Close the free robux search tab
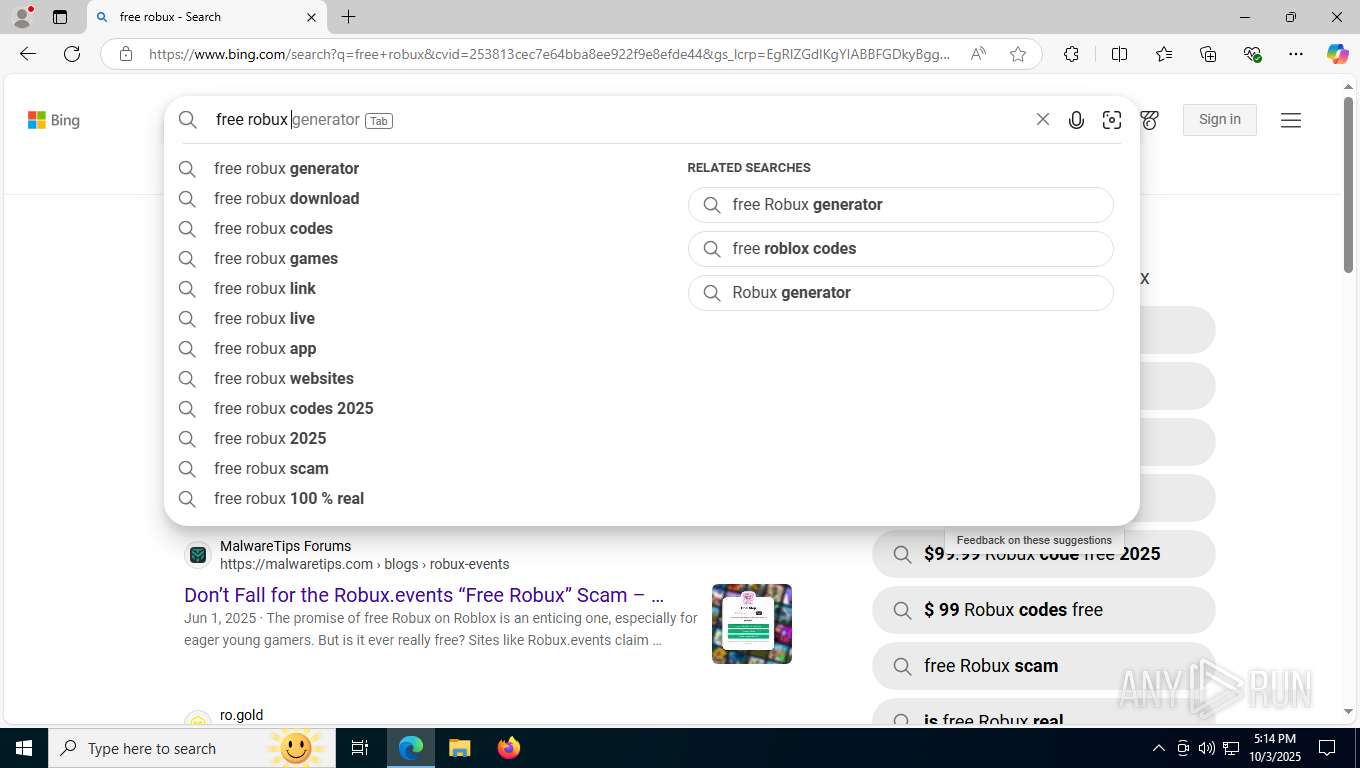Image resolution: width=1360 pixels, height=768 pixels. point(310,17)
